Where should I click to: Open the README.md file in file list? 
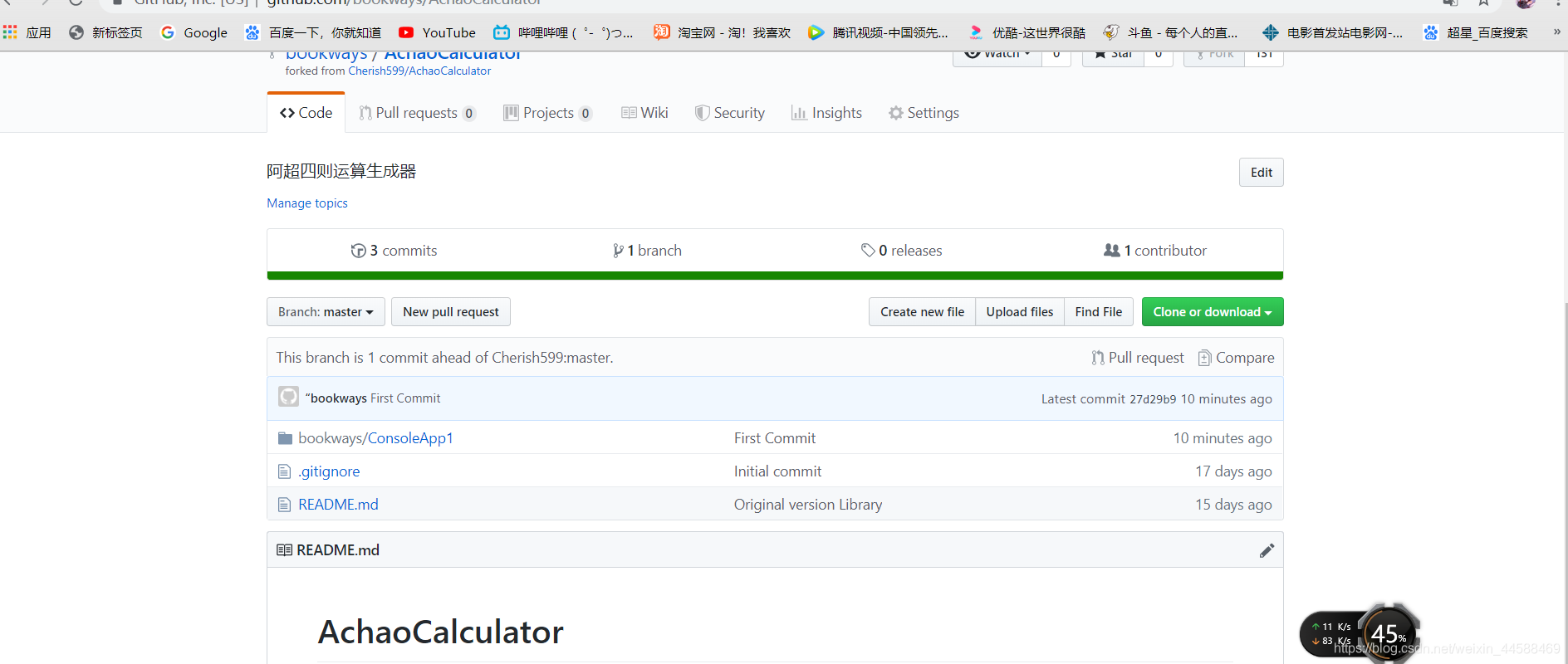[338, 505]
